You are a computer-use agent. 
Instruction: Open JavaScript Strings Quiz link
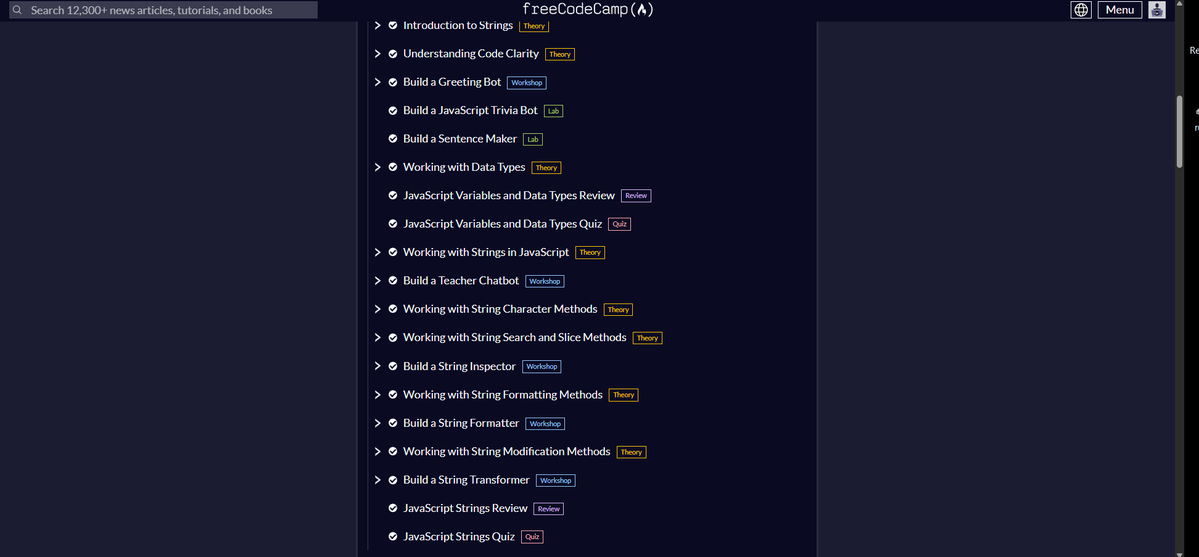(459, 536)
